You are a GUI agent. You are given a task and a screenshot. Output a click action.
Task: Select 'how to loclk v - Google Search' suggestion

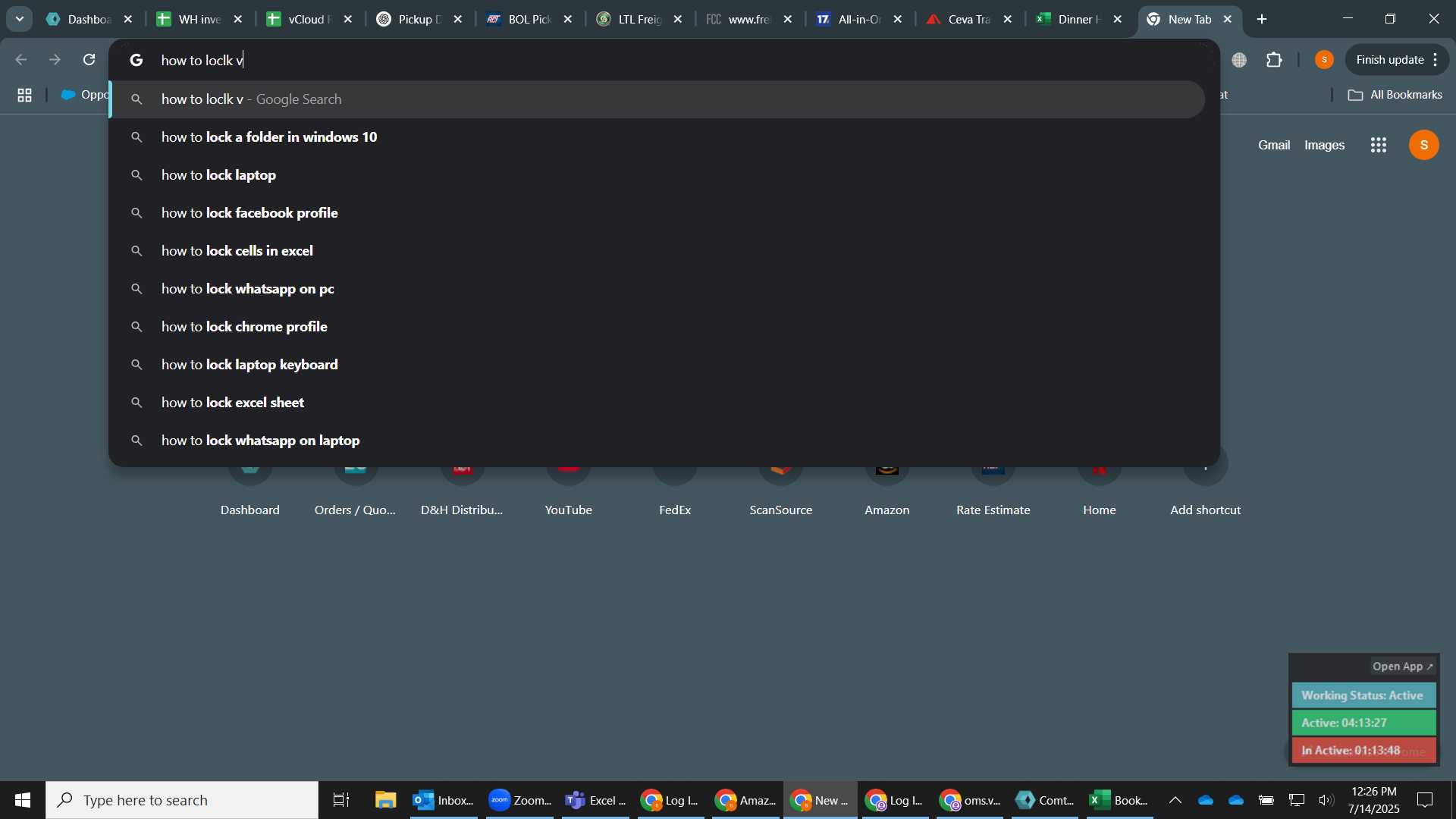coord(658,99)
